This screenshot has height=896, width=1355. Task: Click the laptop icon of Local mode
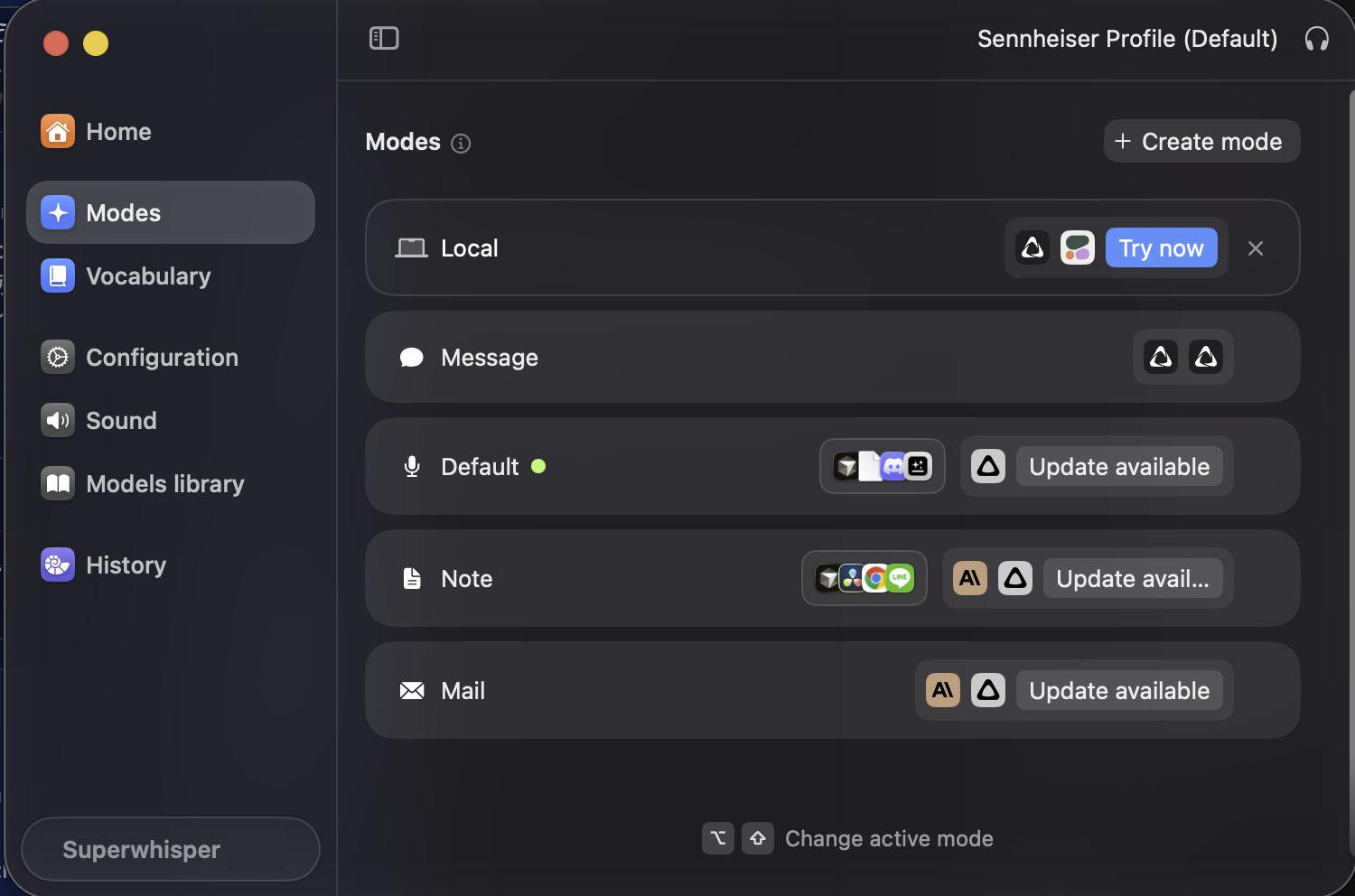pos(412,247)
